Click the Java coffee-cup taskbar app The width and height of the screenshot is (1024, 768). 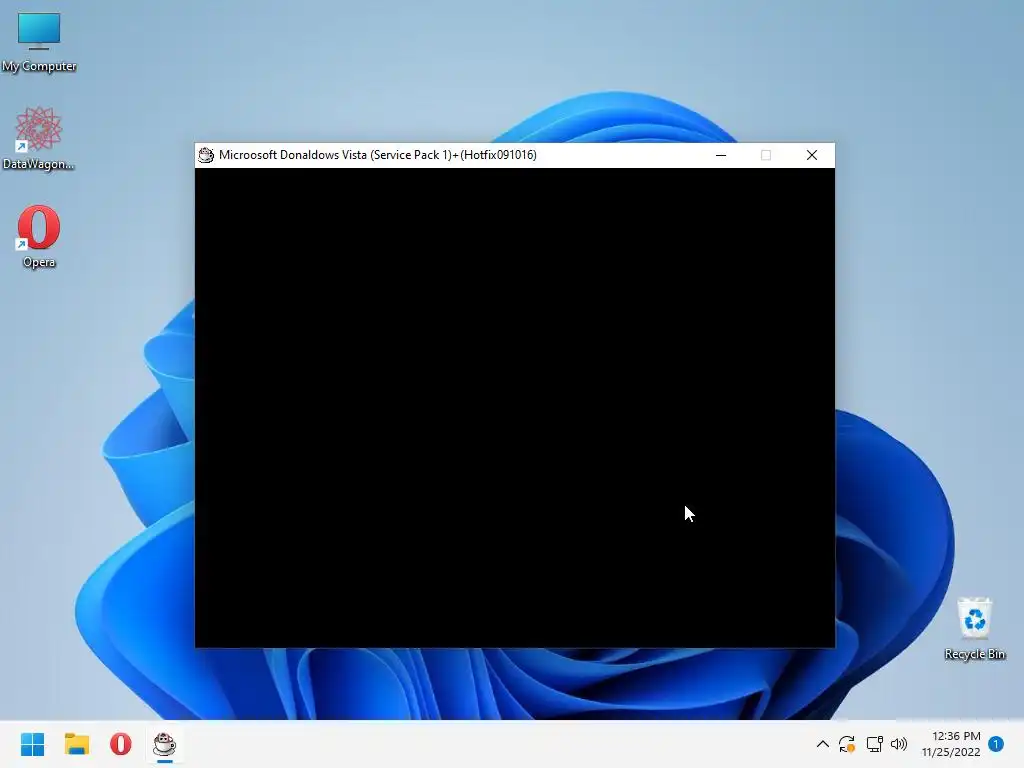click(165, 744)
